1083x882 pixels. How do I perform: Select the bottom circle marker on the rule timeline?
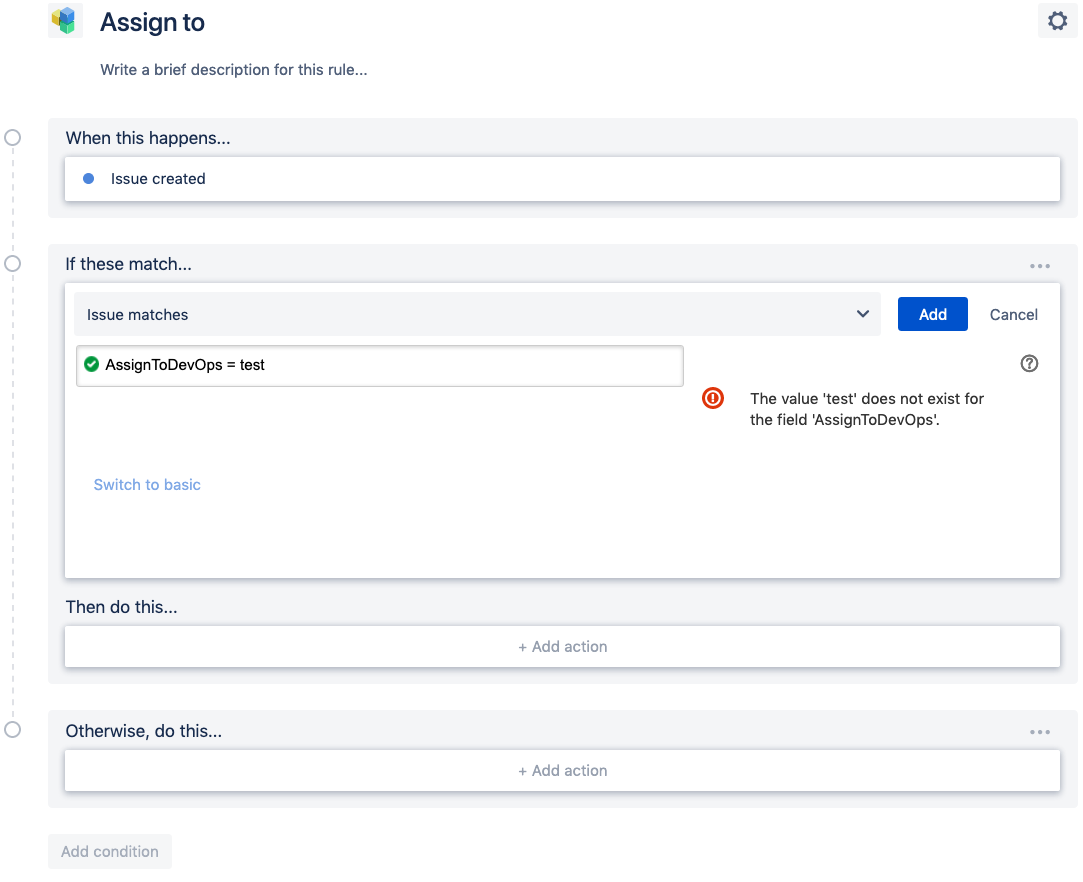pyautogui.click(x=12, y=730)
